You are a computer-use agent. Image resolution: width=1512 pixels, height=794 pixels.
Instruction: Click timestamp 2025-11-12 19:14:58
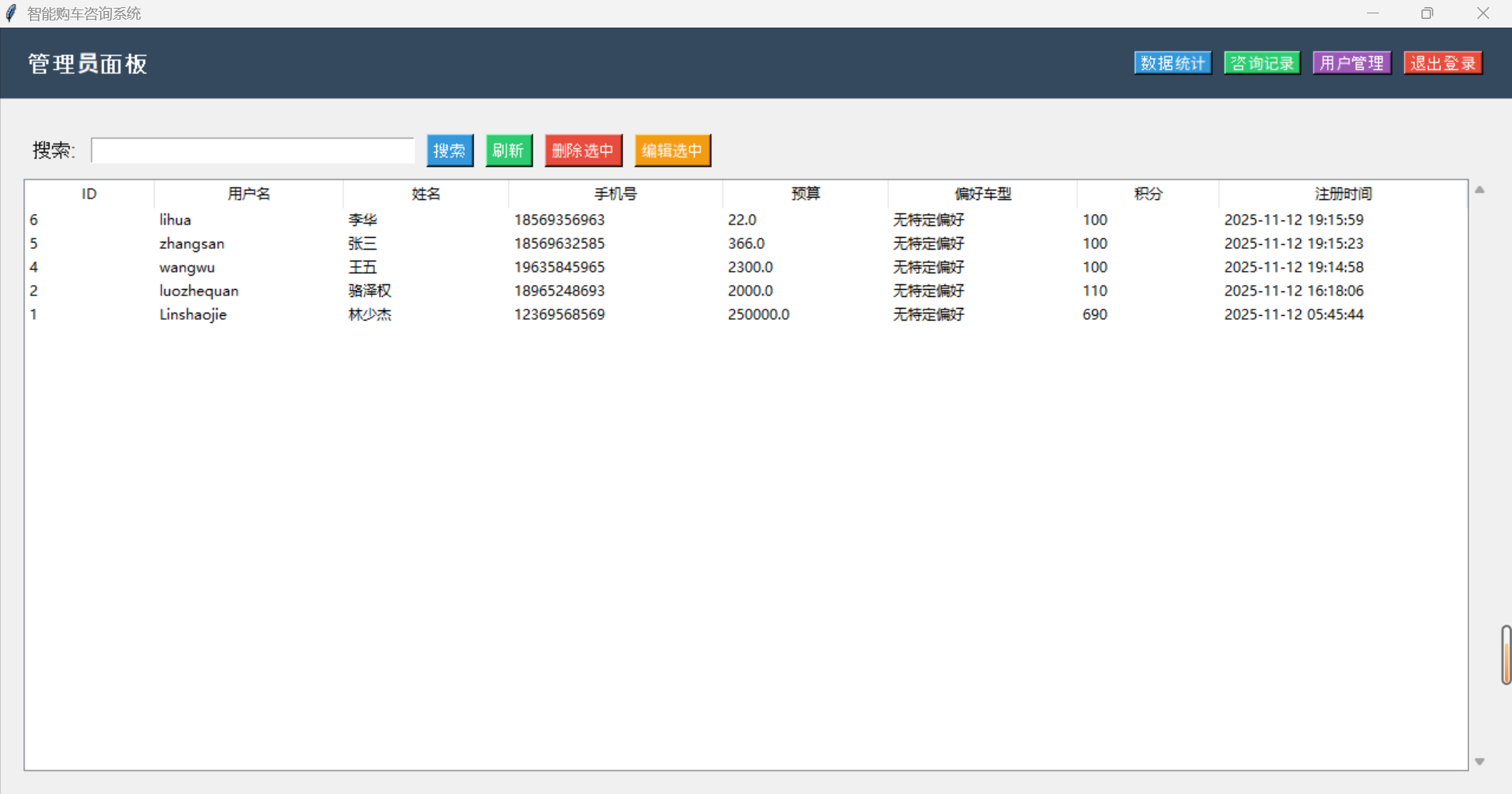coord(1294,267)
